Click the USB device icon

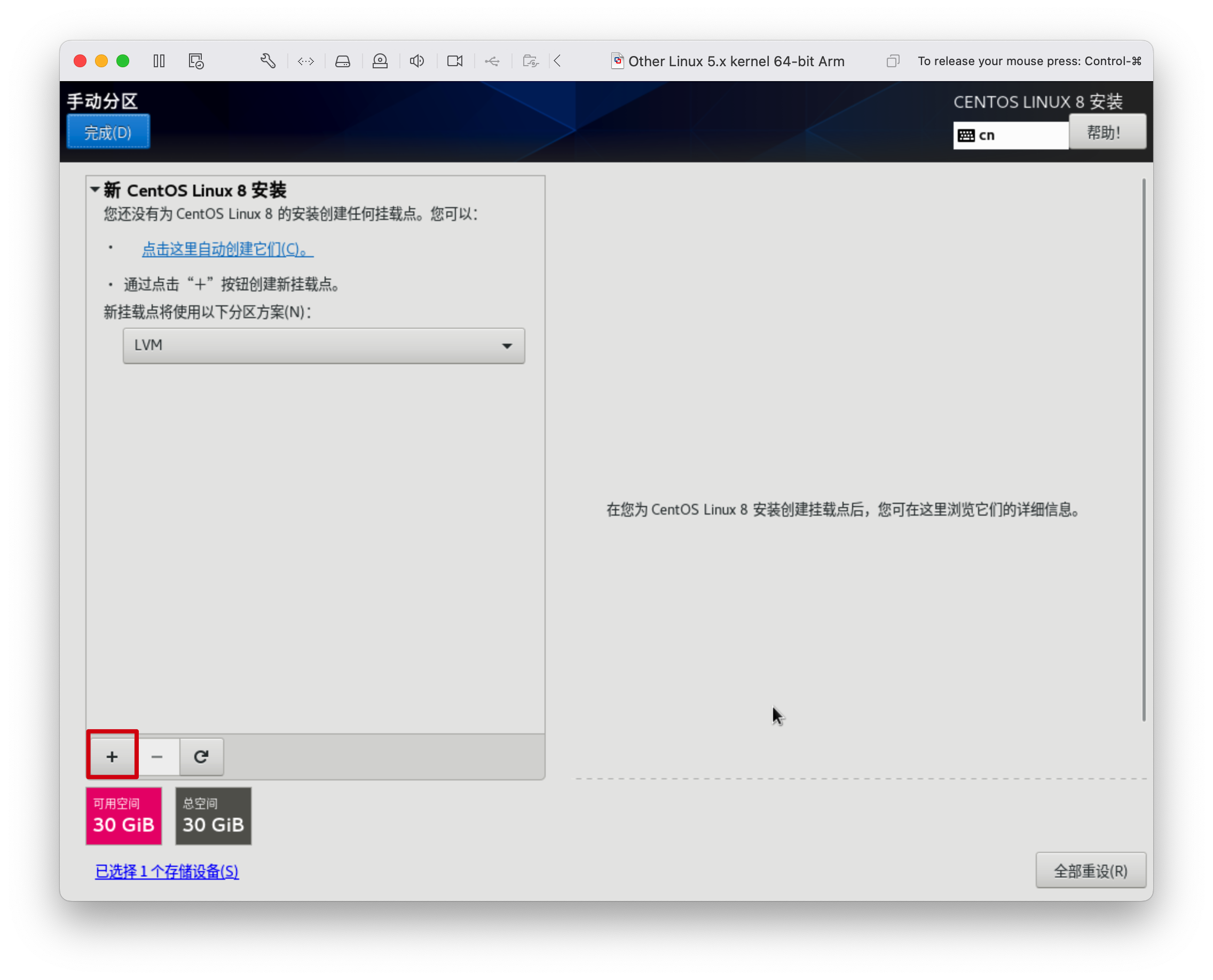tap(492, 61)
